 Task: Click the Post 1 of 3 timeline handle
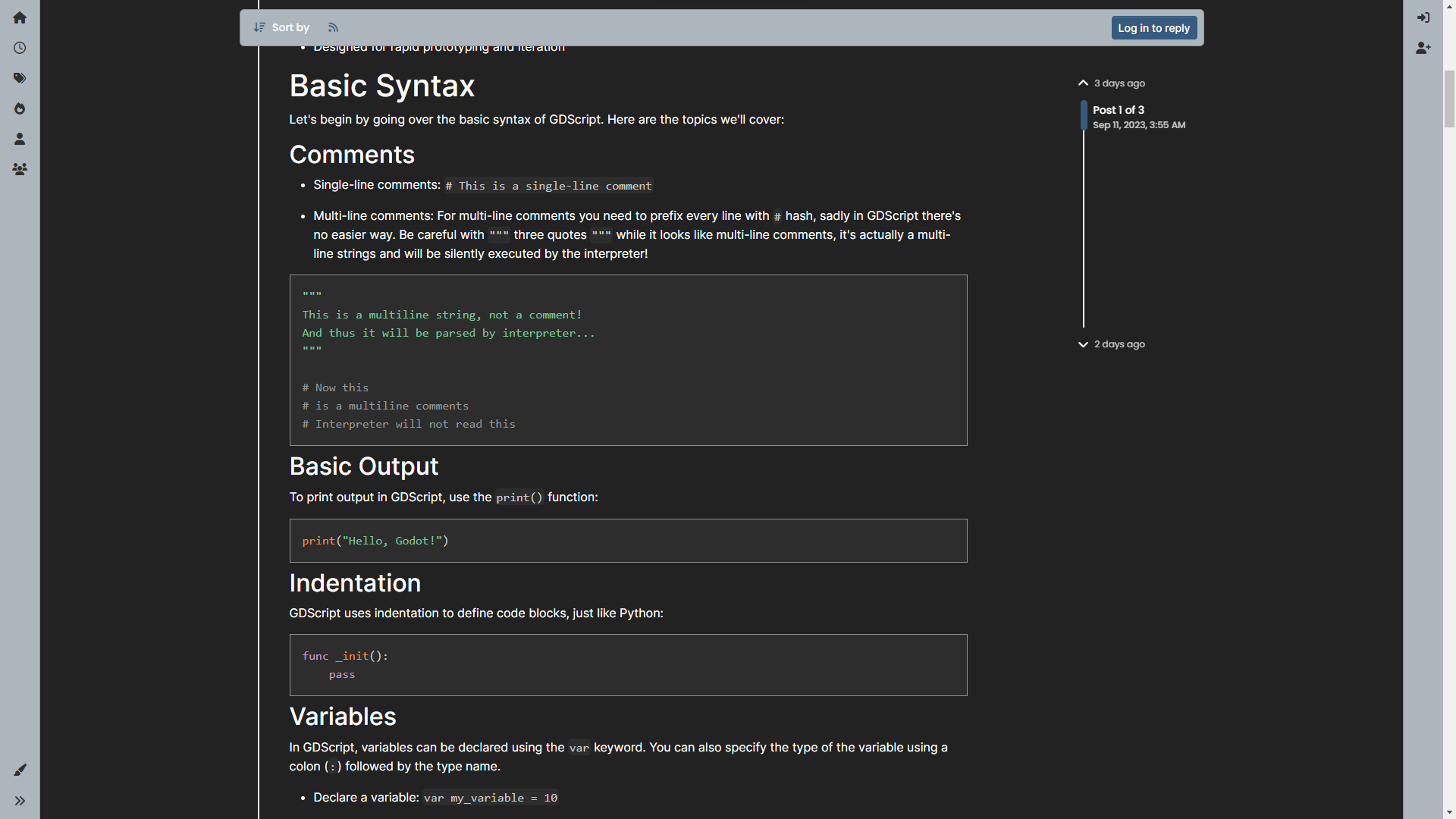coord(1084,115)
